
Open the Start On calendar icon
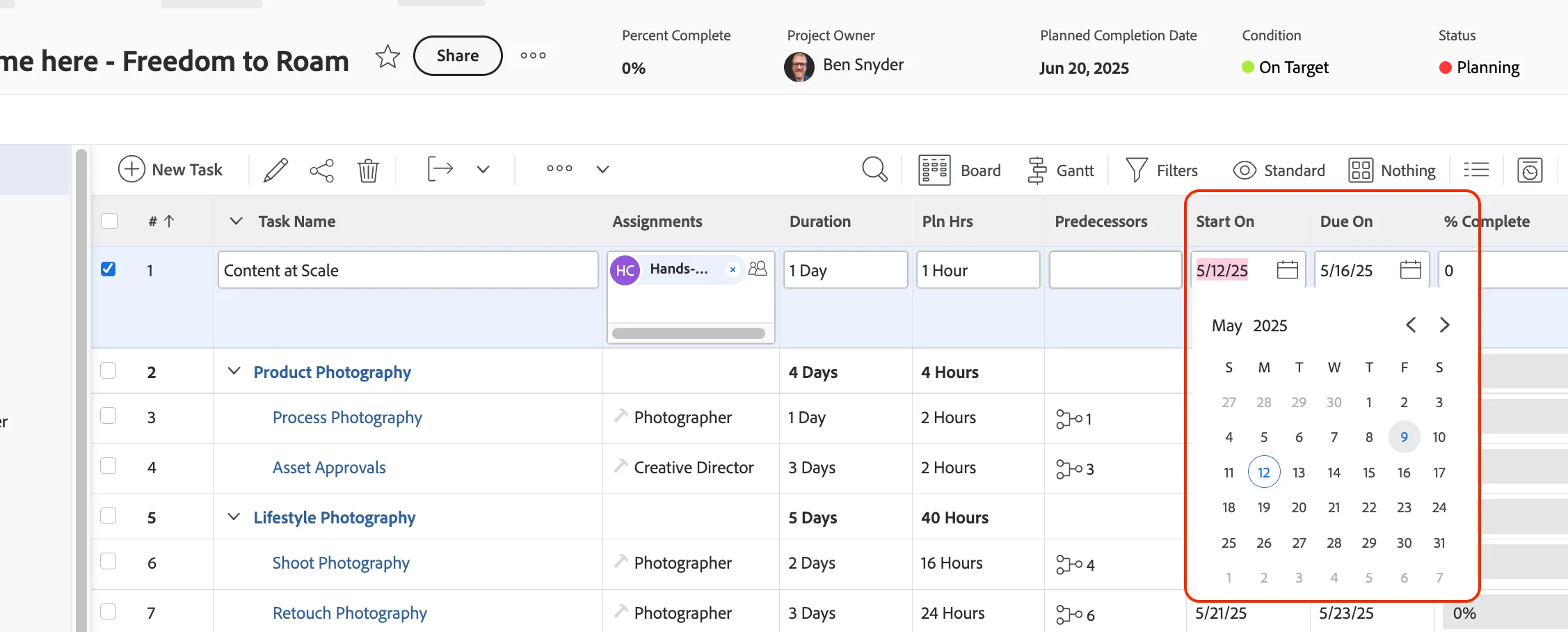point(1287,269)
